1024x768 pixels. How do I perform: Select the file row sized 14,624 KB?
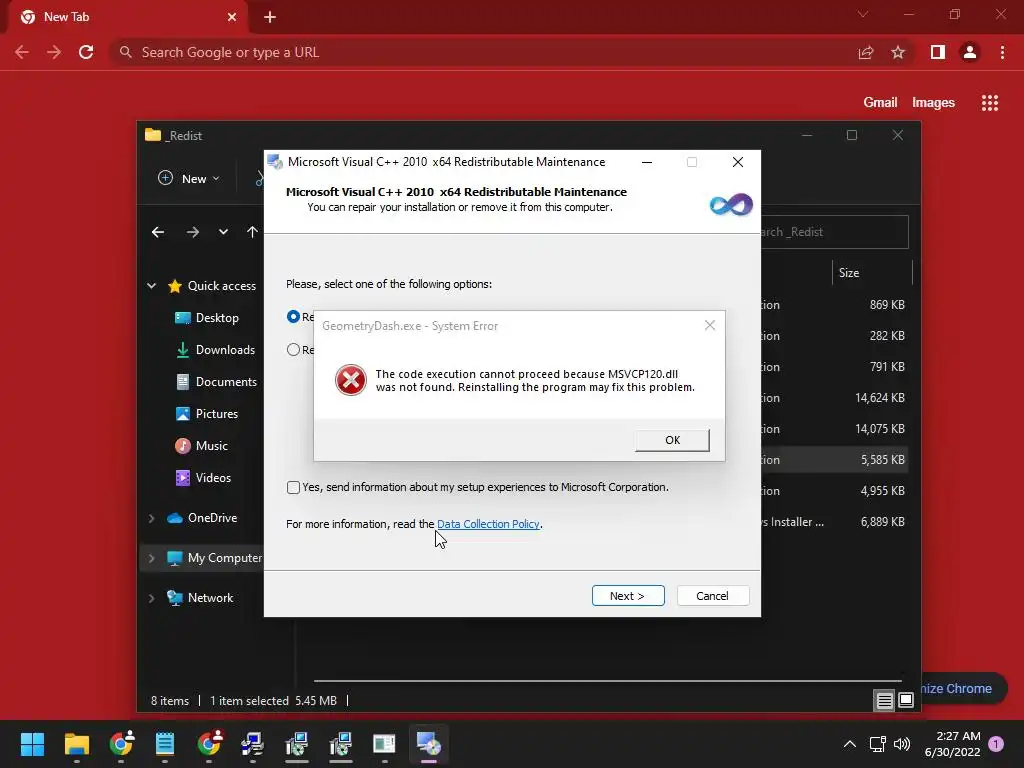pos(833,398)
